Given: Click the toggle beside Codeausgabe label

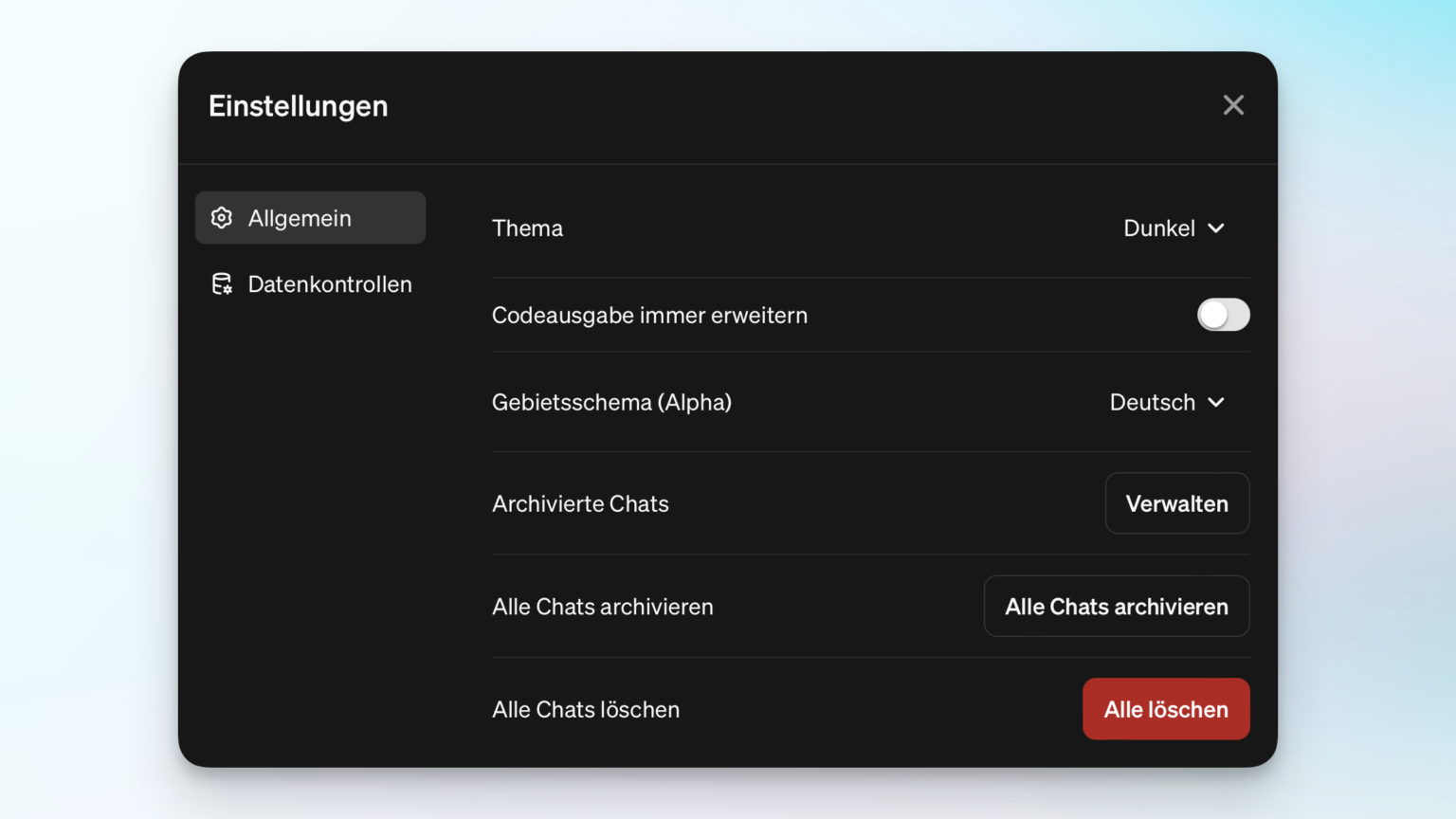Looking at the screenshot, I should pos(1224,315).
